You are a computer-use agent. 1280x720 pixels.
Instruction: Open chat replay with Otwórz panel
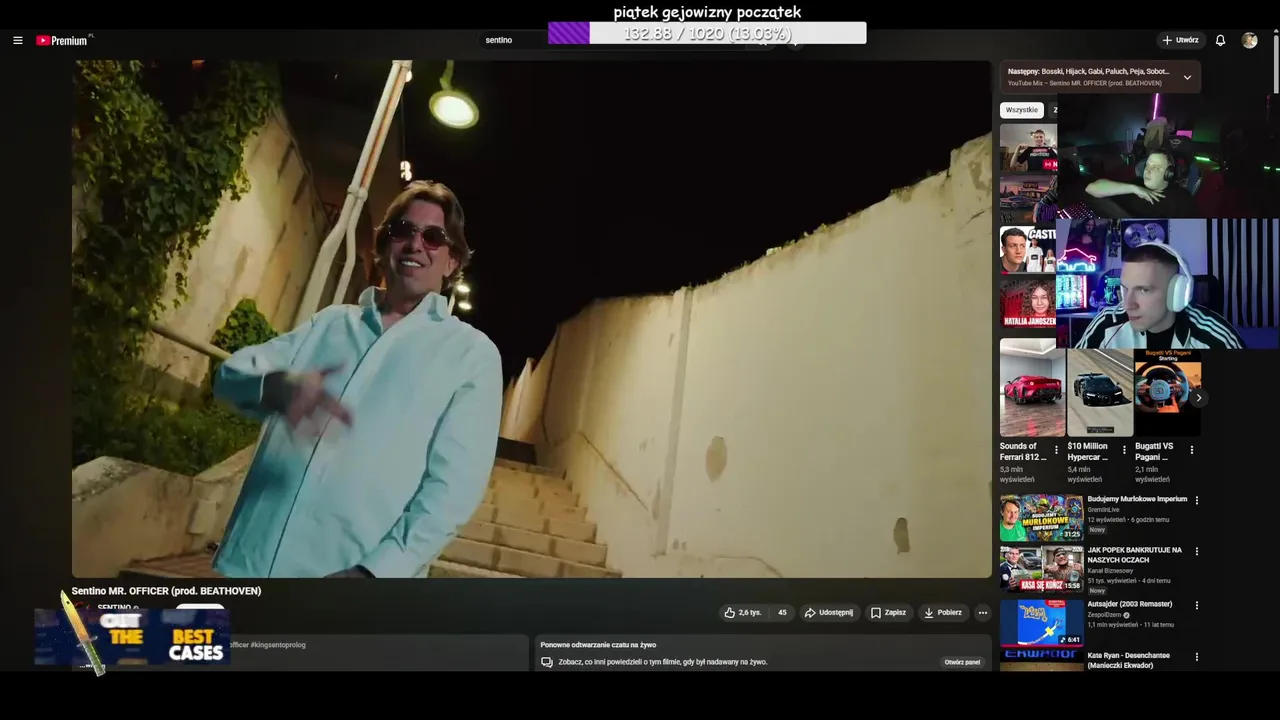962,662
